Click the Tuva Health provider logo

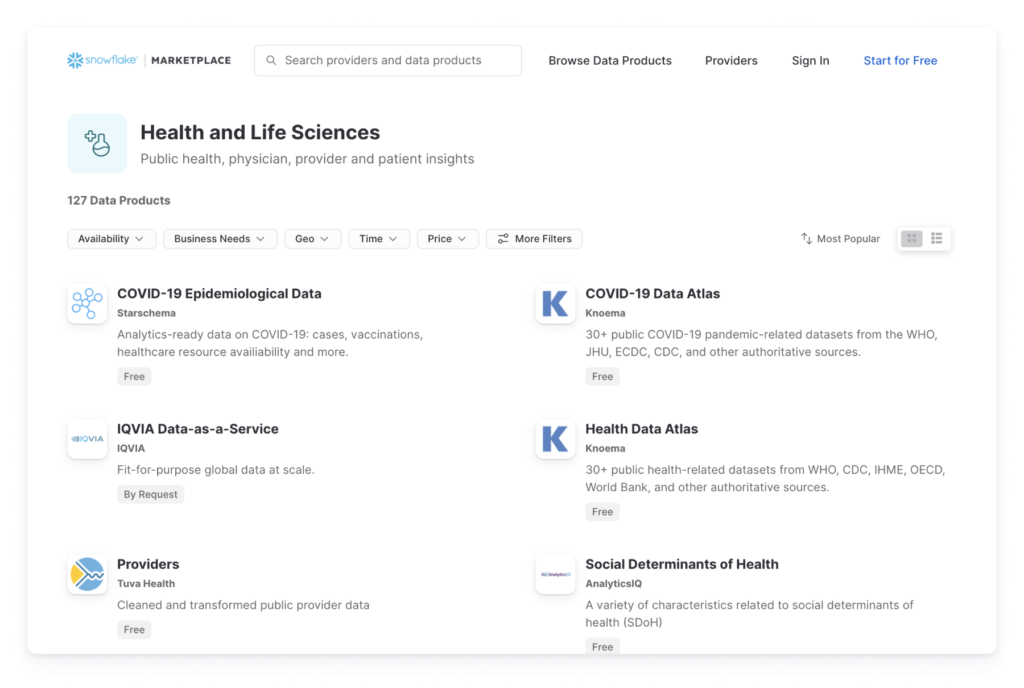pos(87,574)
